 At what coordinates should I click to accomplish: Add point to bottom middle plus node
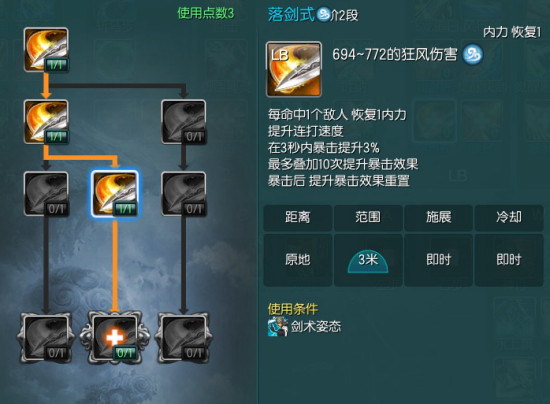(115, 338)
